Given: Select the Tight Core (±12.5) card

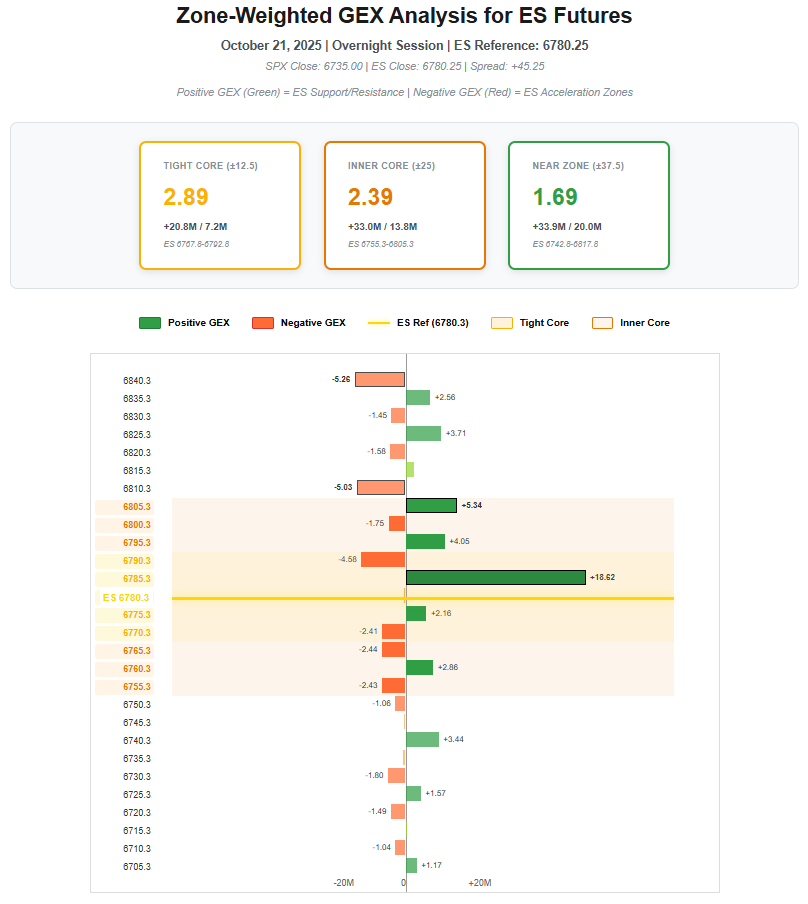Looking at the screenshot, I should (220, 205).
